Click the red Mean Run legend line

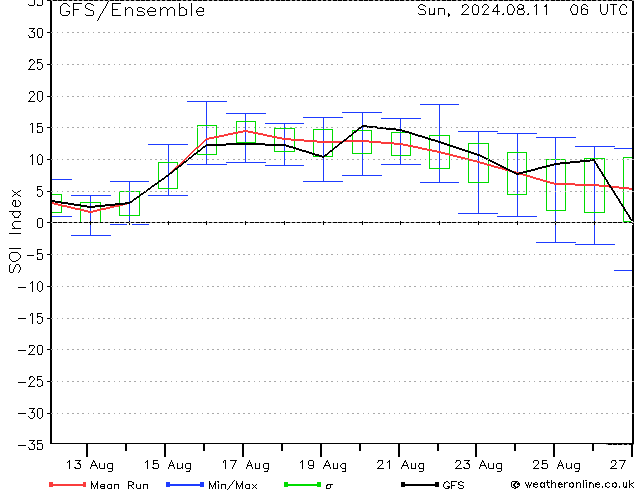click(x=68, y=484)
